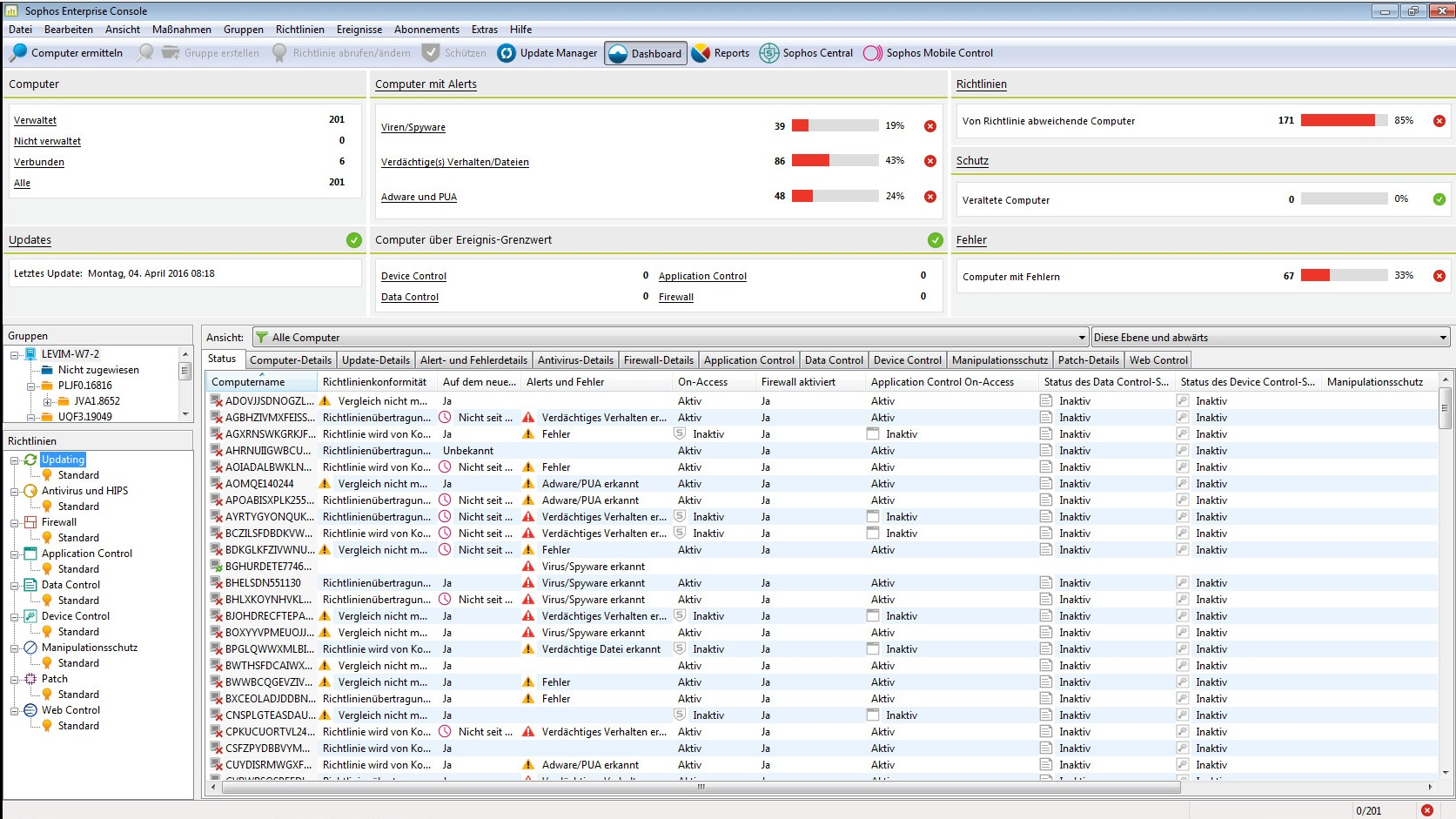The height and width of the screenshot is (819, 1456).
Task: Switch to the Patch-Details tab
Action: pos(1088,360)
